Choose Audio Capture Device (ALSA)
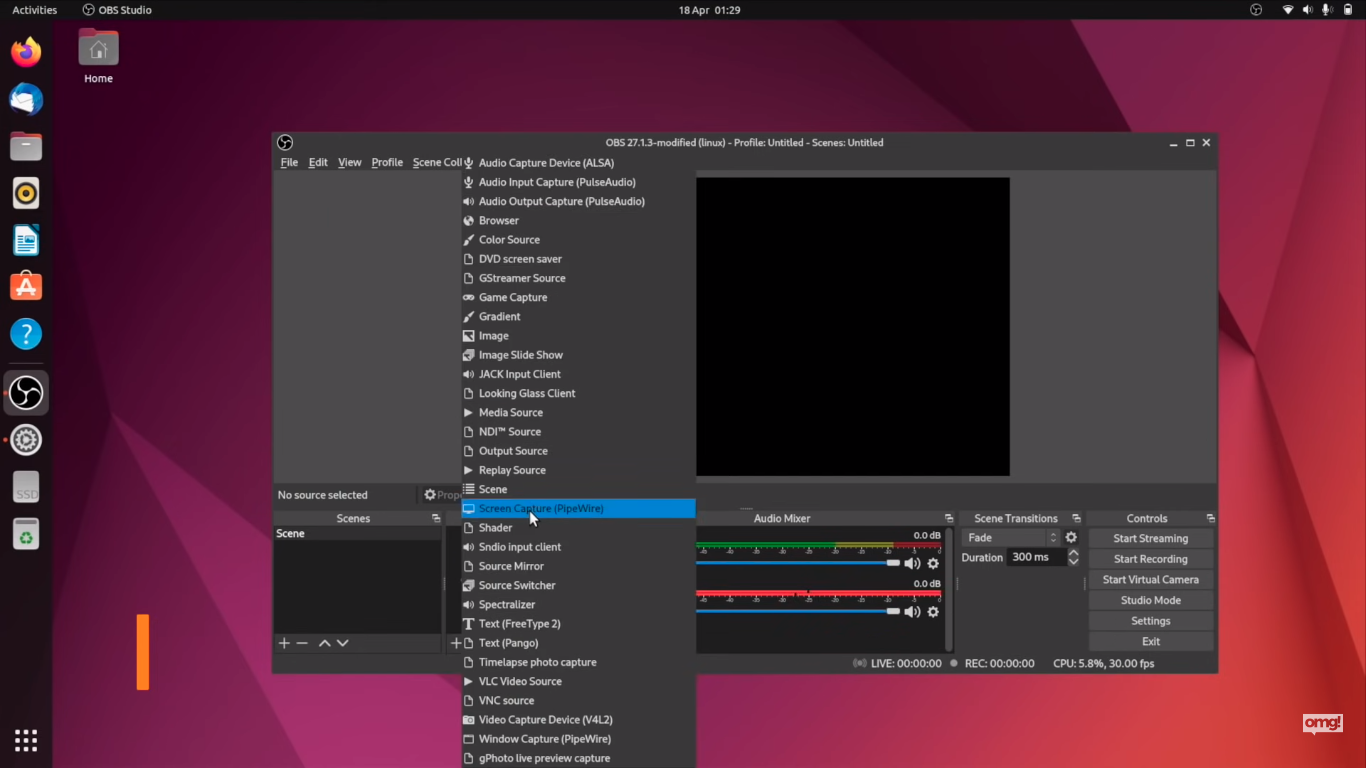The height and width of the screenshot is (768, 1366). (578, 163)
